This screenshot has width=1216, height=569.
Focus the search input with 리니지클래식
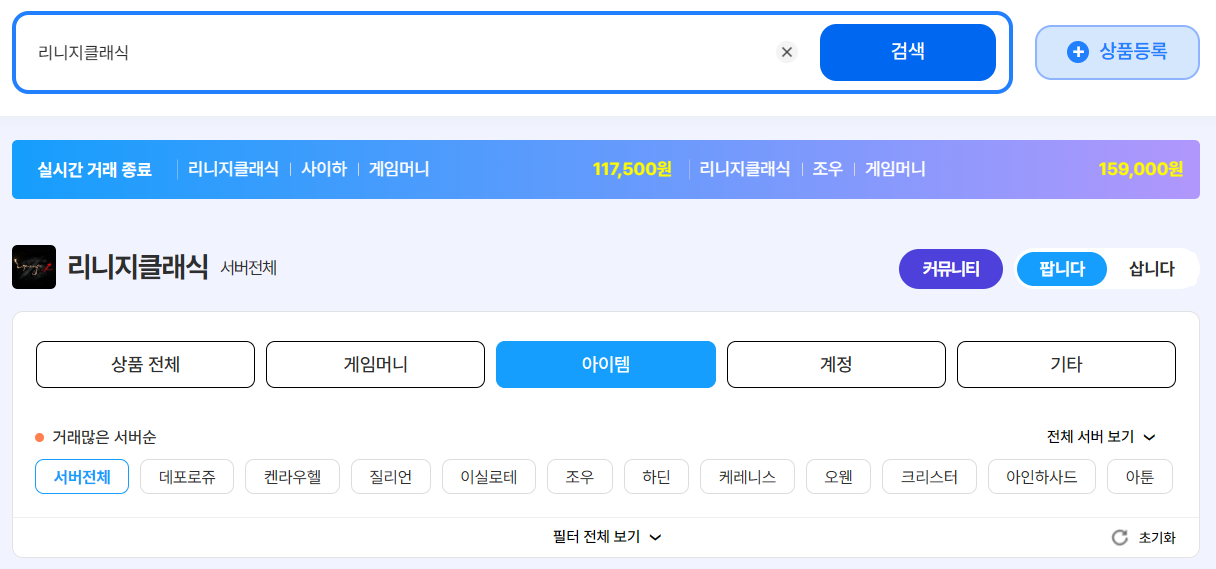400,52
